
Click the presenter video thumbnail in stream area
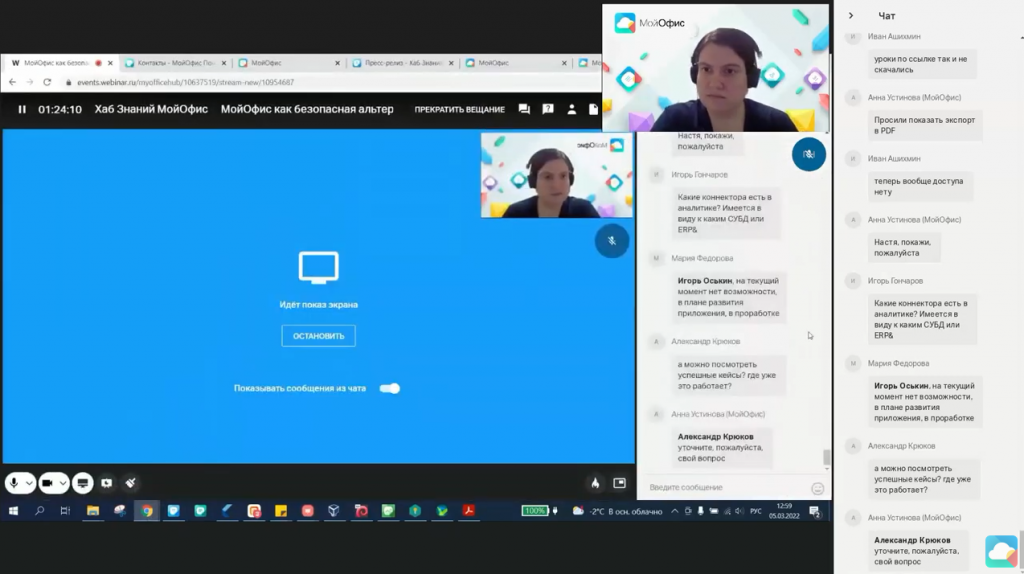(x=556, y=175)
